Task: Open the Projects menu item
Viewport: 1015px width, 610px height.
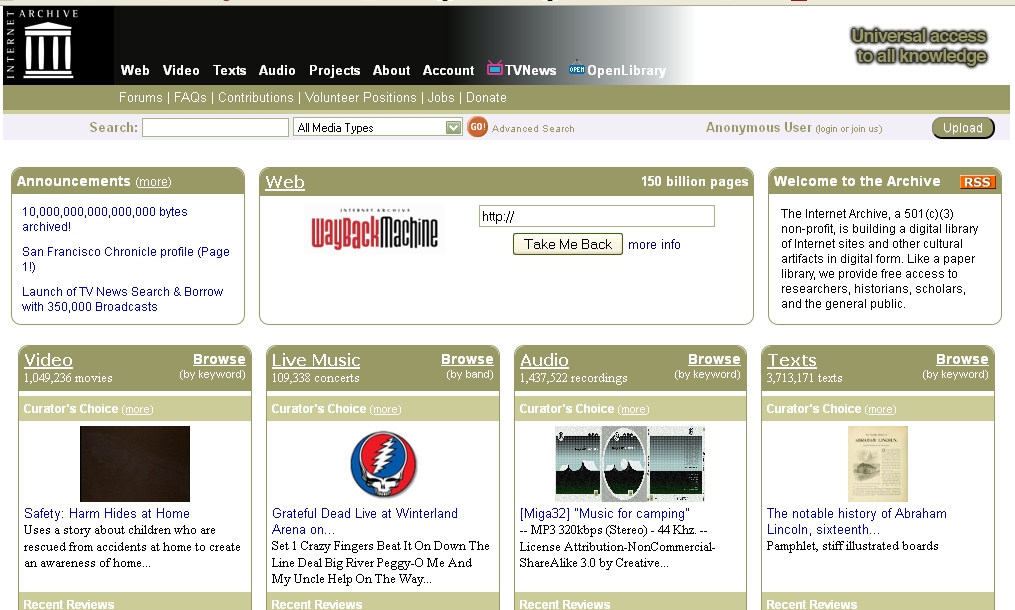Action: tap(334, 71)
